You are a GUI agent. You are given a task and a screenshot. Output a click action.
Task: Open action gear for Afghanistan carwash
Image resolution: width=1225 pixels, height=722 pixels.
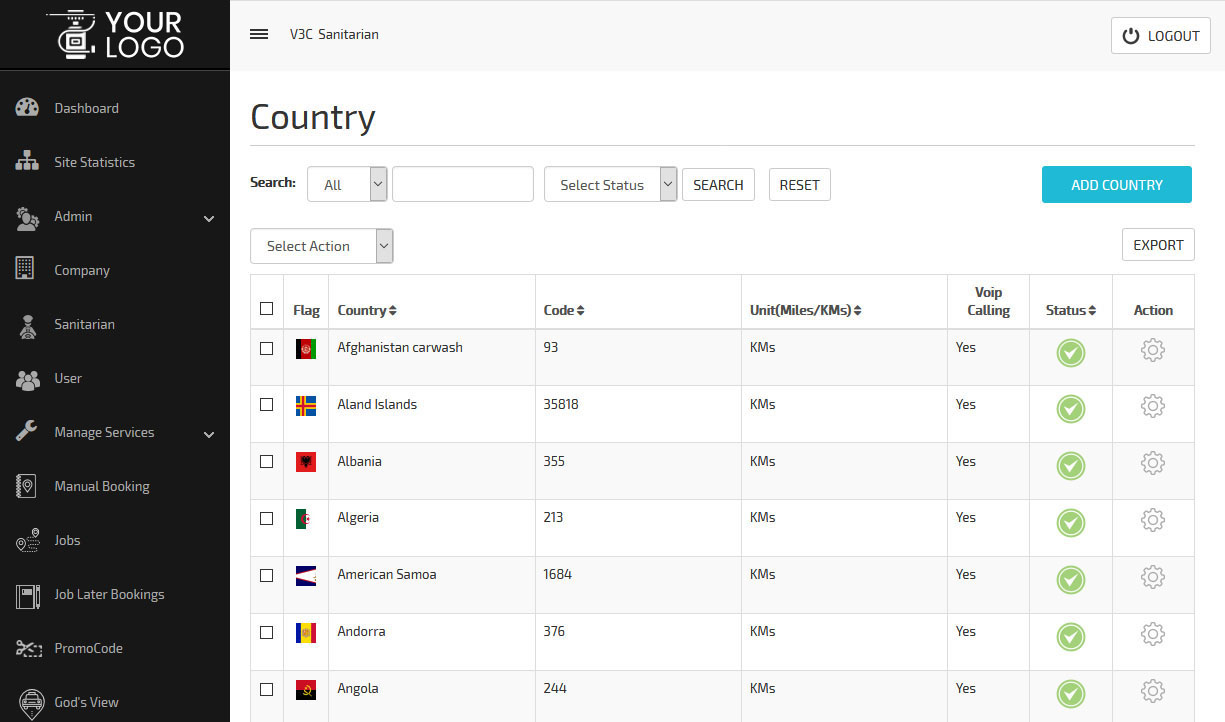(1153, 350)
